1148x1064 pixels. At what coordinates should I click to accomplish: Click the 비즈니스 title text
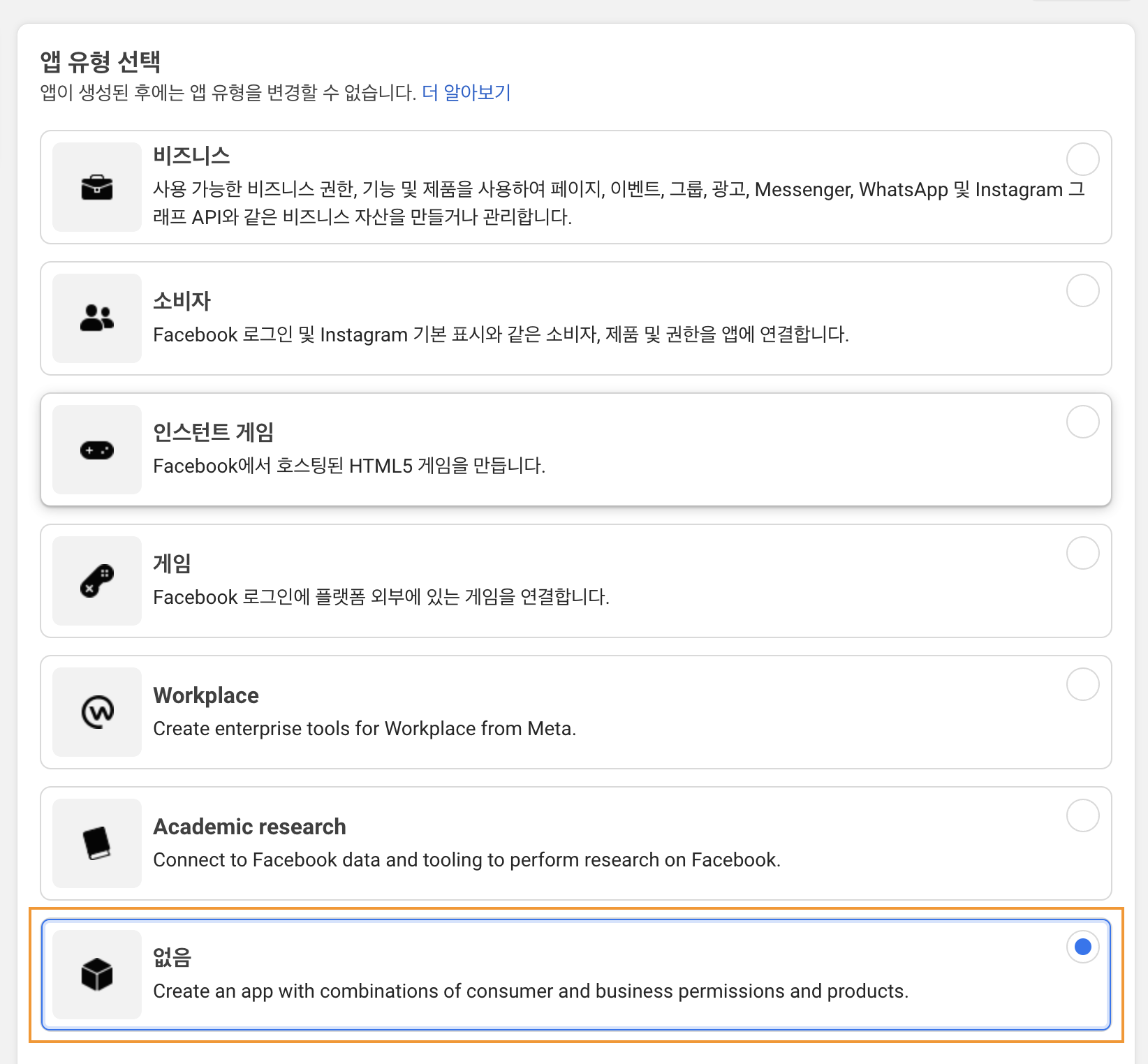click(x=191, y=155)
